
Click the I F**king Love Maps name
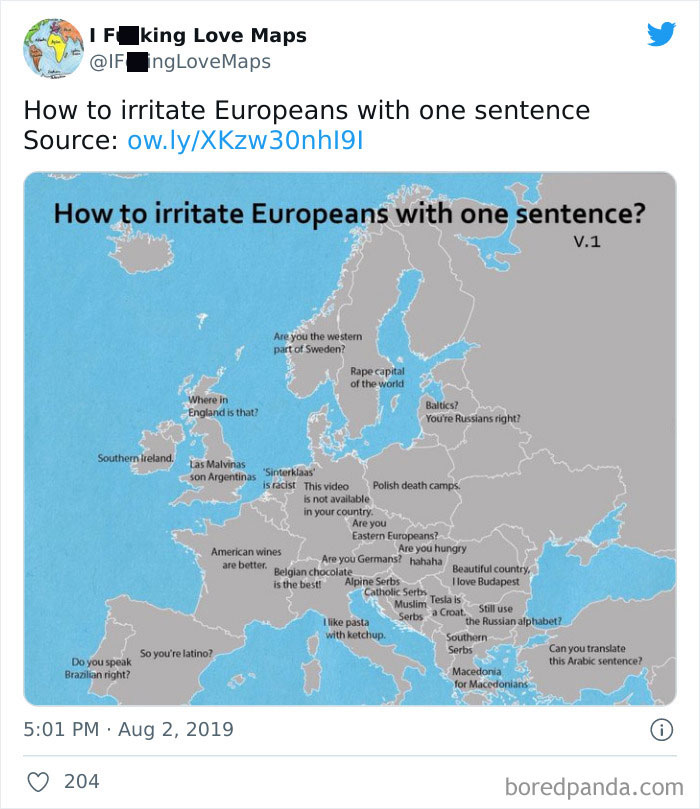pyautogui.click(x=198, y=35)
